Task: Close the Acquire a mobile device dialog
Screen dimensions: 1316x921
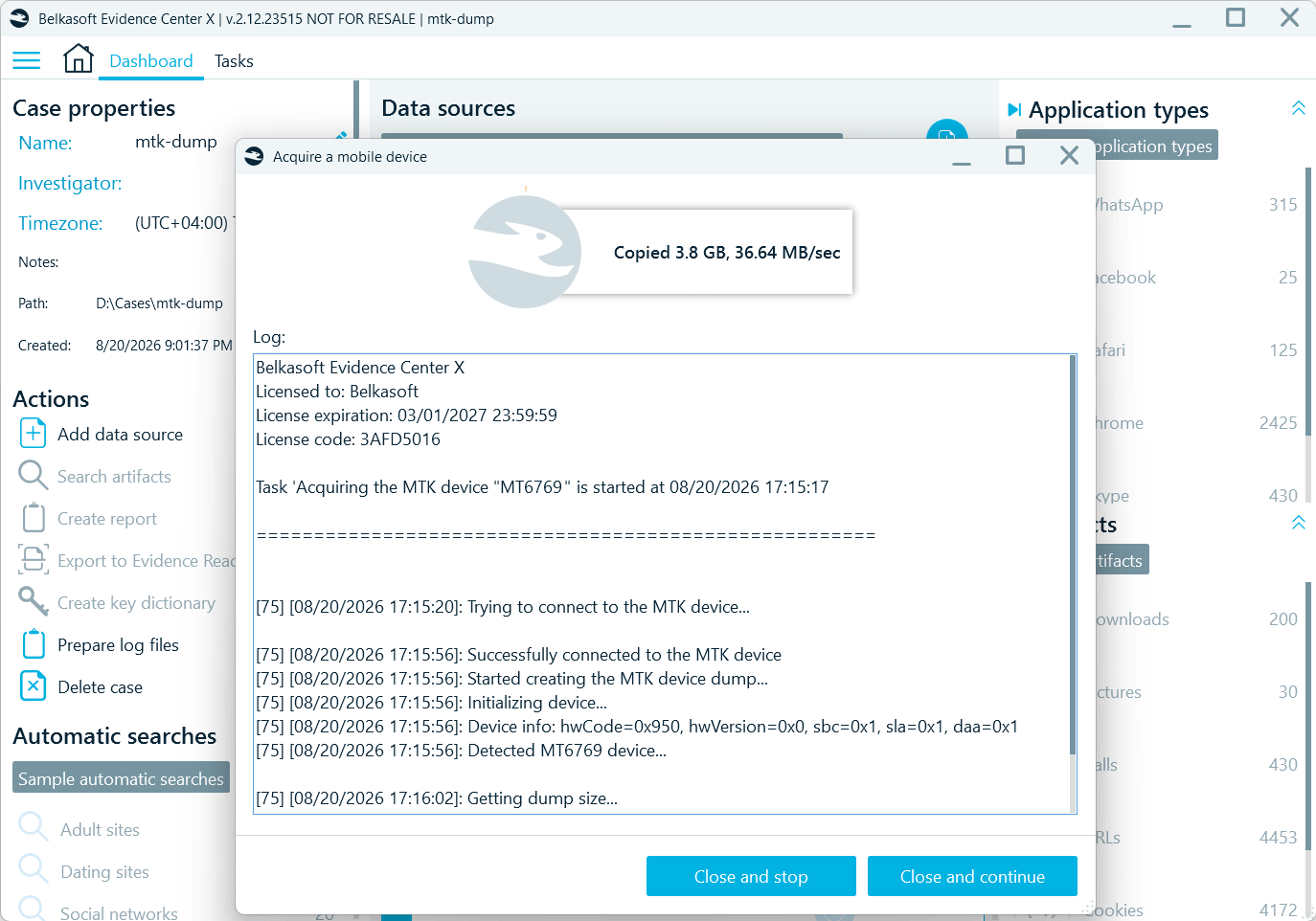Action: [x=1070, y=155]
